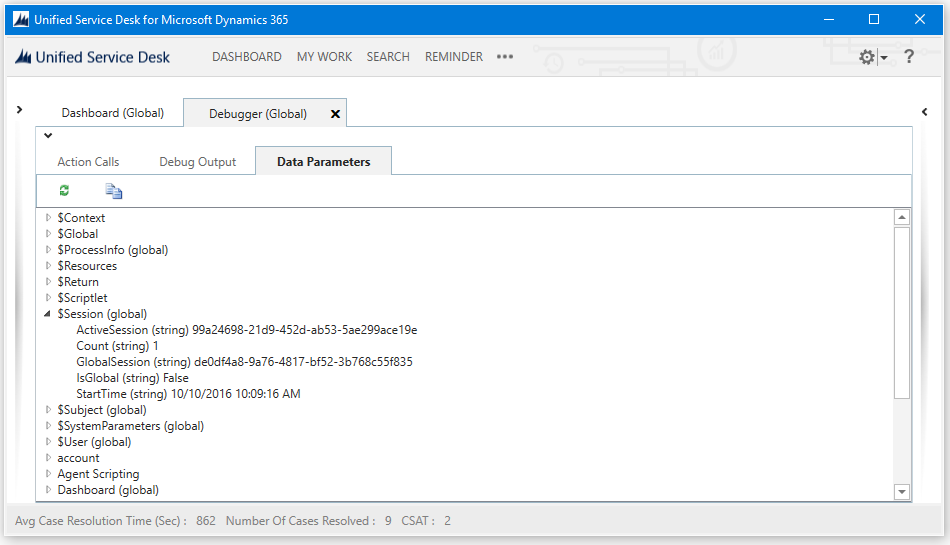
Task: Open the help question mark icon
Action: (x=909, y=57)
